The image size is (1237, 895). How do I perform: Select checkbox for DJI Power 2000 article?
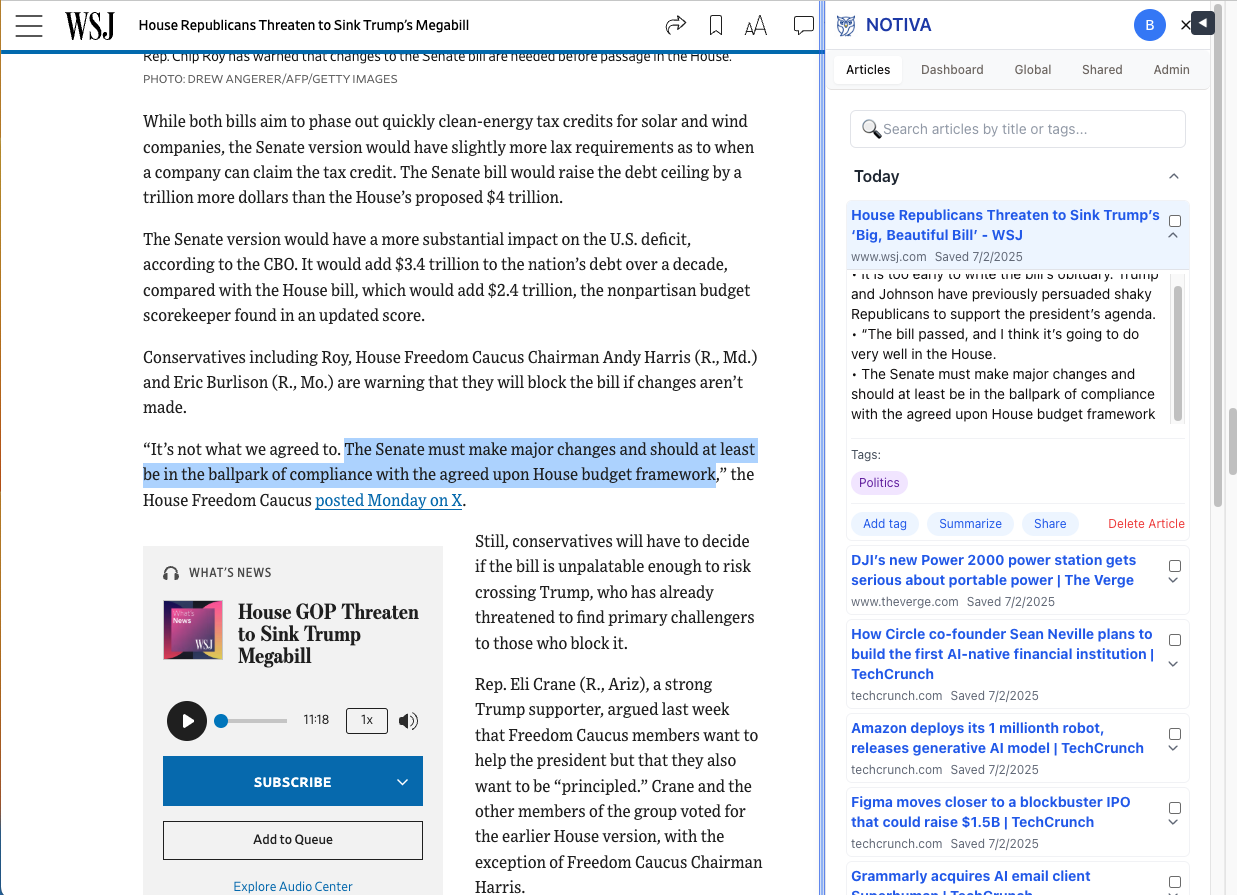[1175, 566]
